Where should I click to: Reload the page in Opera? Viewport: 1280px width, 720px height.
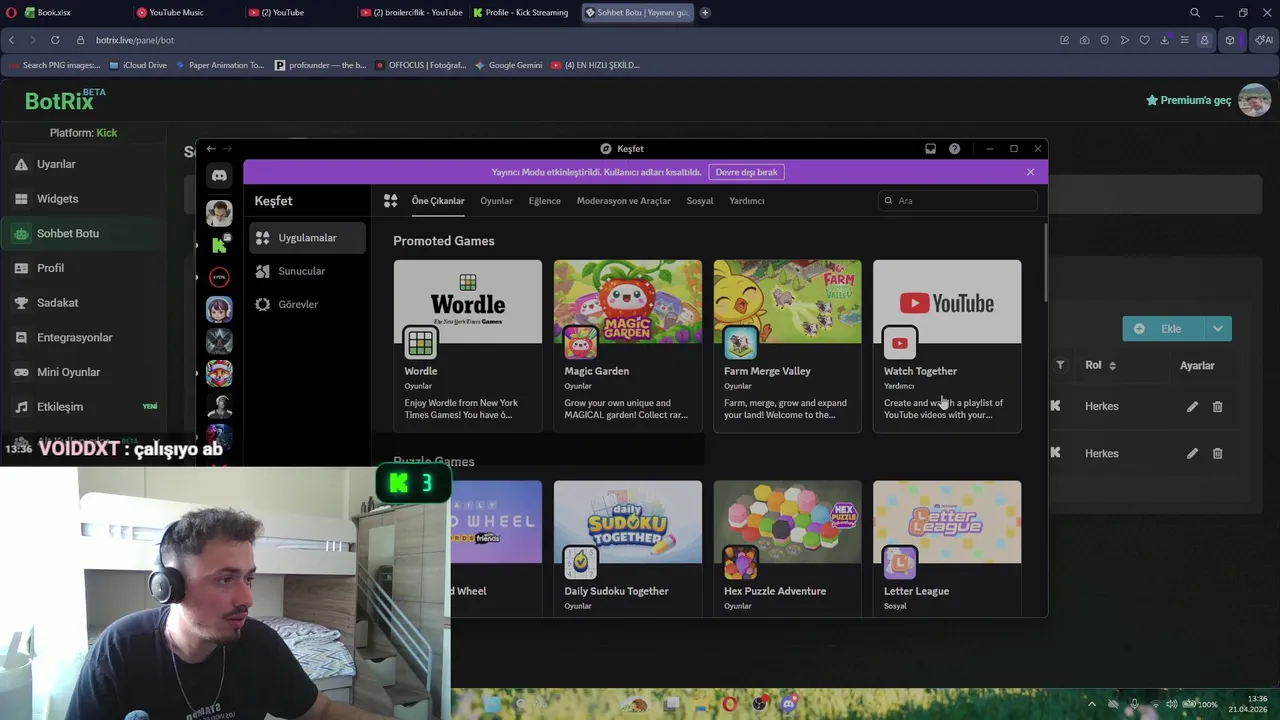55,40
